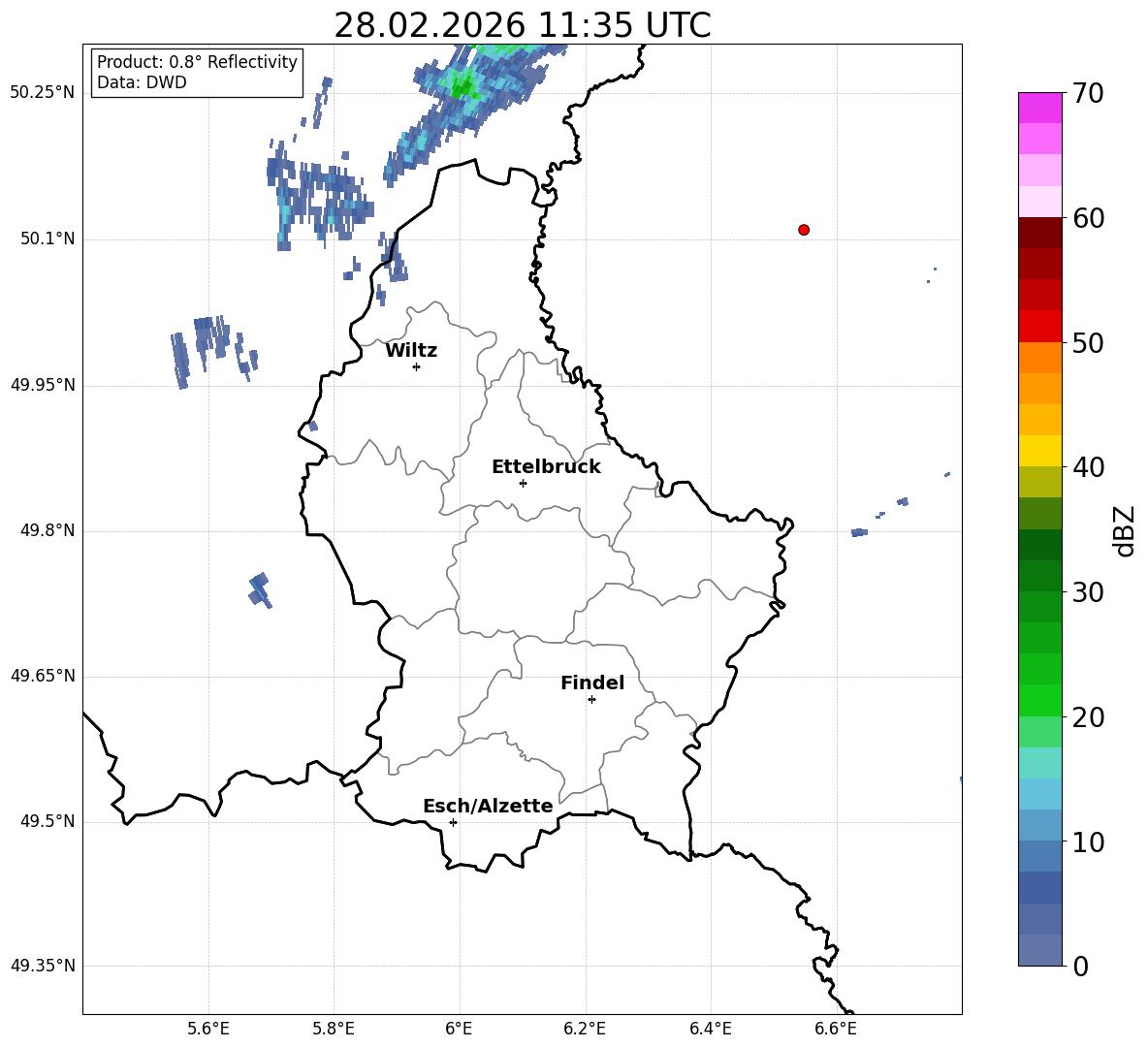The image size is (1148, 1048).
Task: Select the Ettelbruck city label
Action: click(x=546, y=466)
